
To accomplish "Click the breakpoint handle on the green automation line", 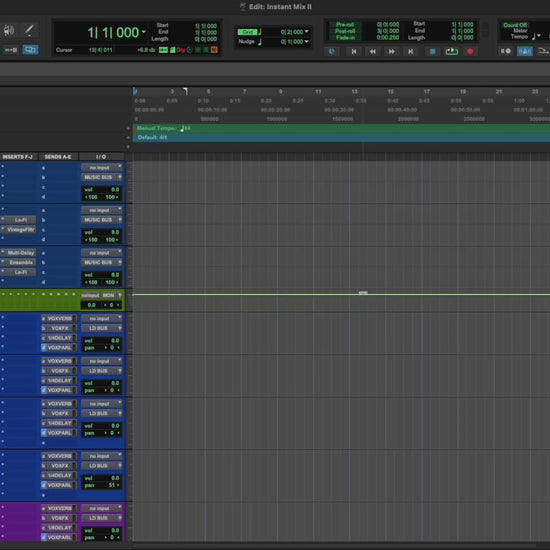I will coord(363,293).
